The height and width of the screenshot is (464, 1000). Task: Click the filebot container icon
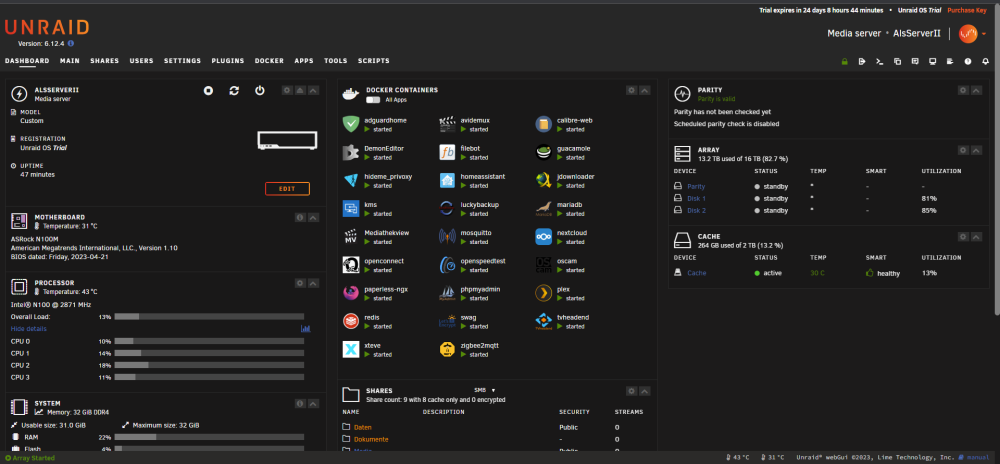point(447,152)
